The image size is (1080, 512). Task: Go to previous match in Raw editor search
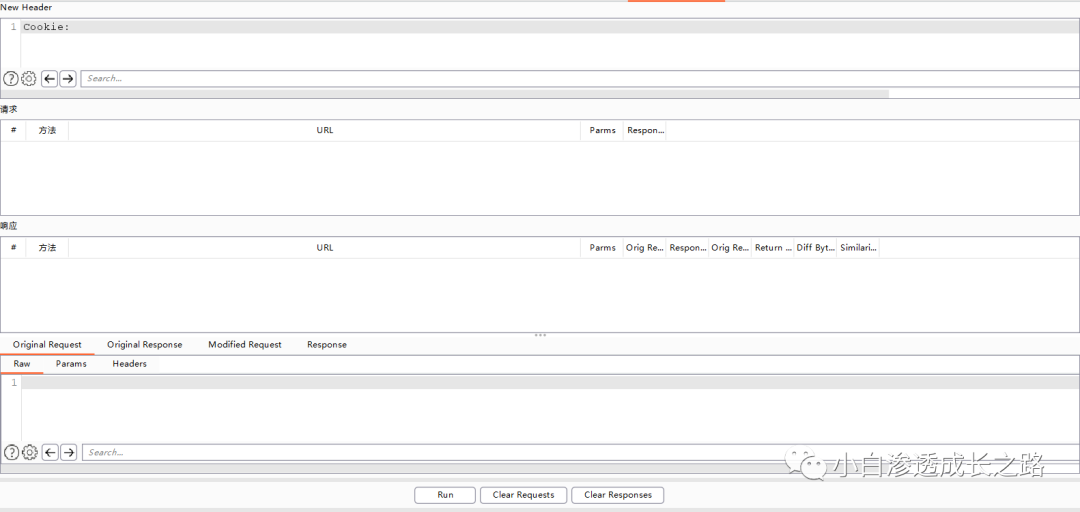[50, 453]
